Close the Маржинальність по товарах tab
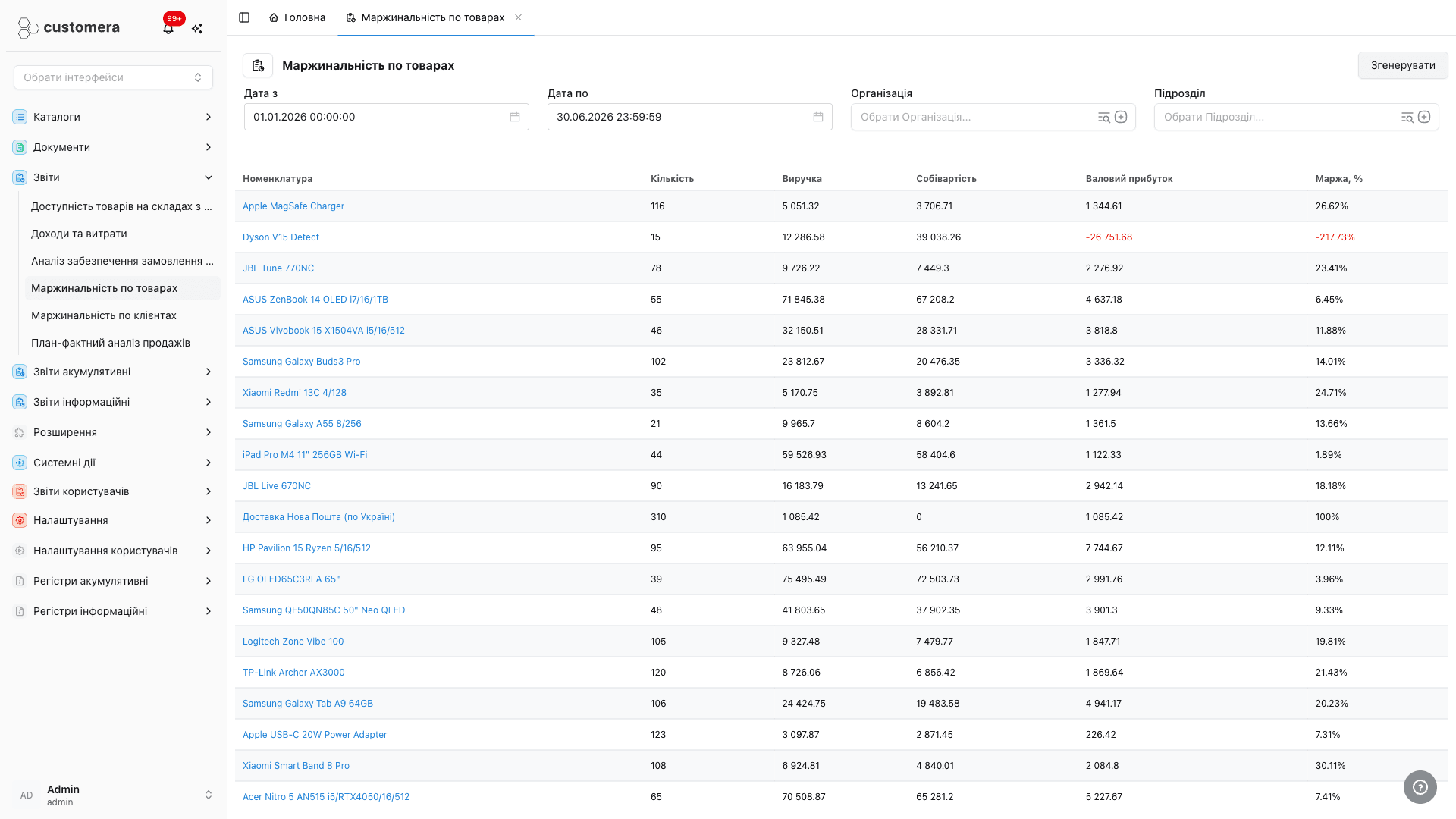Screen dimensions: 1456x819 [x=519, y=17]
